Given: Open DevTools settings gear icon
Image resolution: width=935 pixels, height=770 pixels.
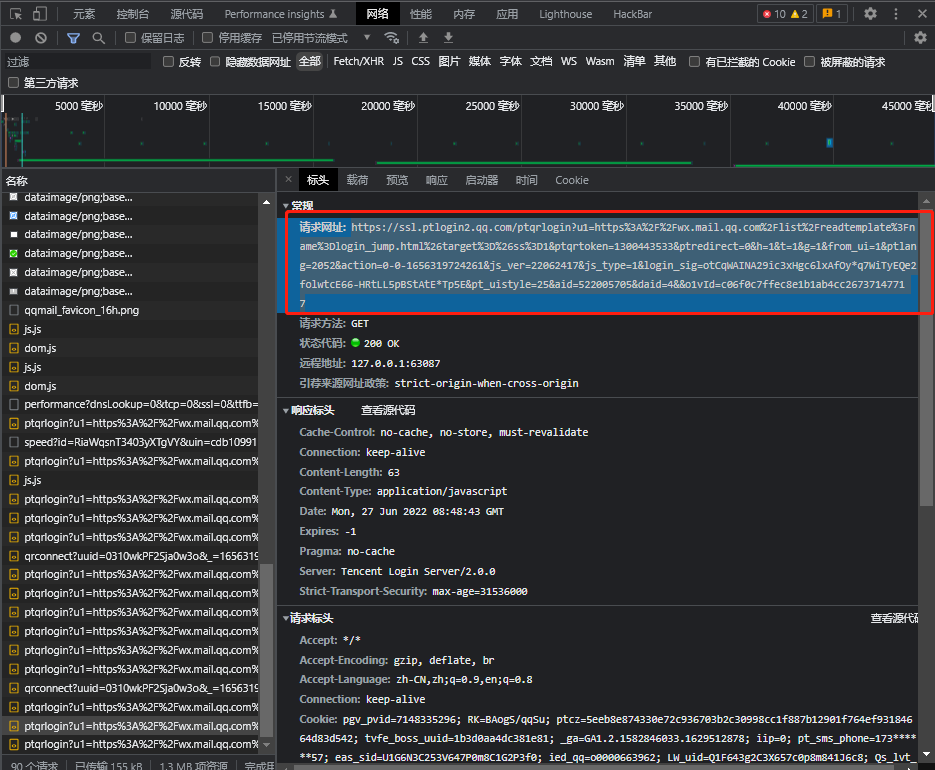Looking at the screenshot, I should [x=870, y=14].
